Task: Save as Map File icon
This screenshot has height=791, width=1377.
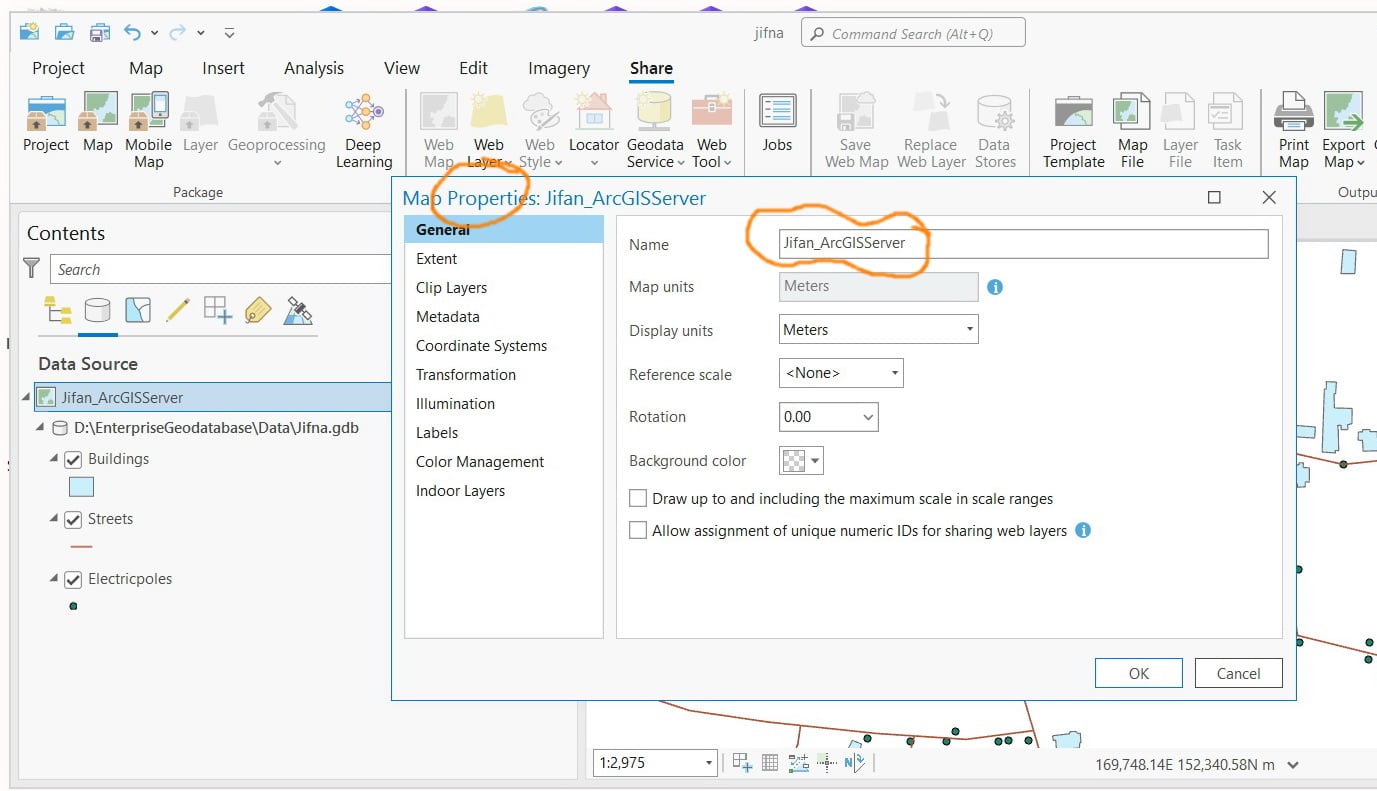Action: point(1132,112)
